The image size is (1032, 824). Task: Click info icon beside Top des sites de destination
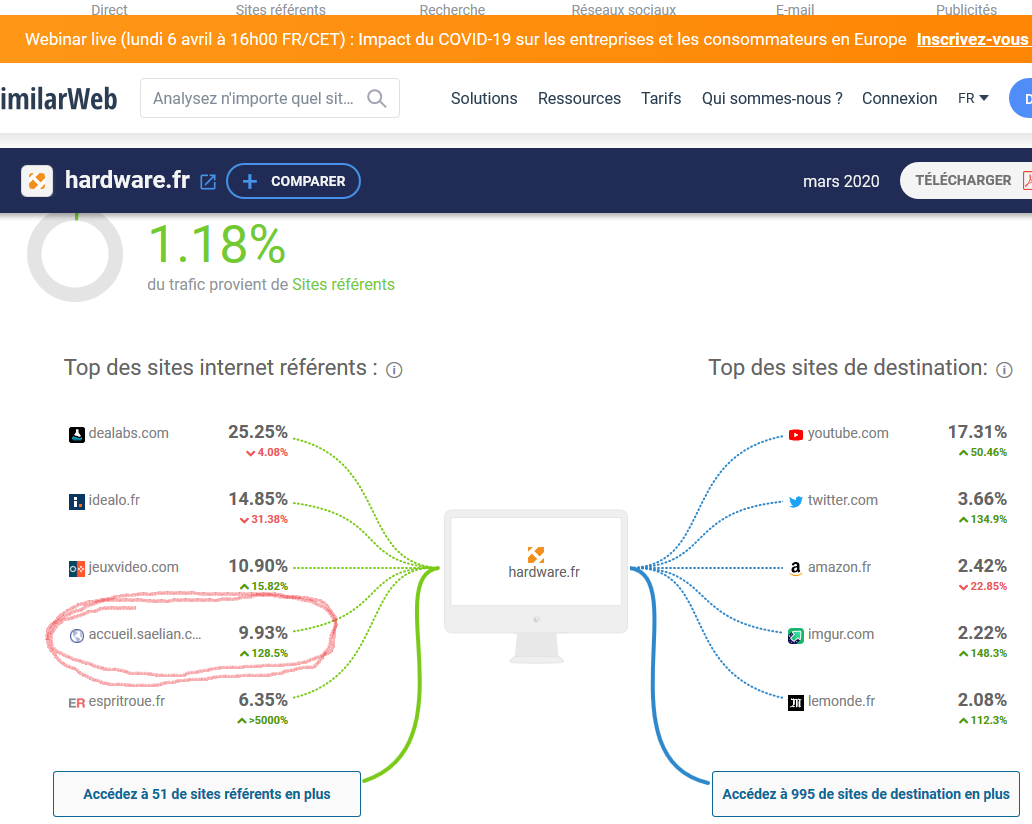(x=1004, y=370)
